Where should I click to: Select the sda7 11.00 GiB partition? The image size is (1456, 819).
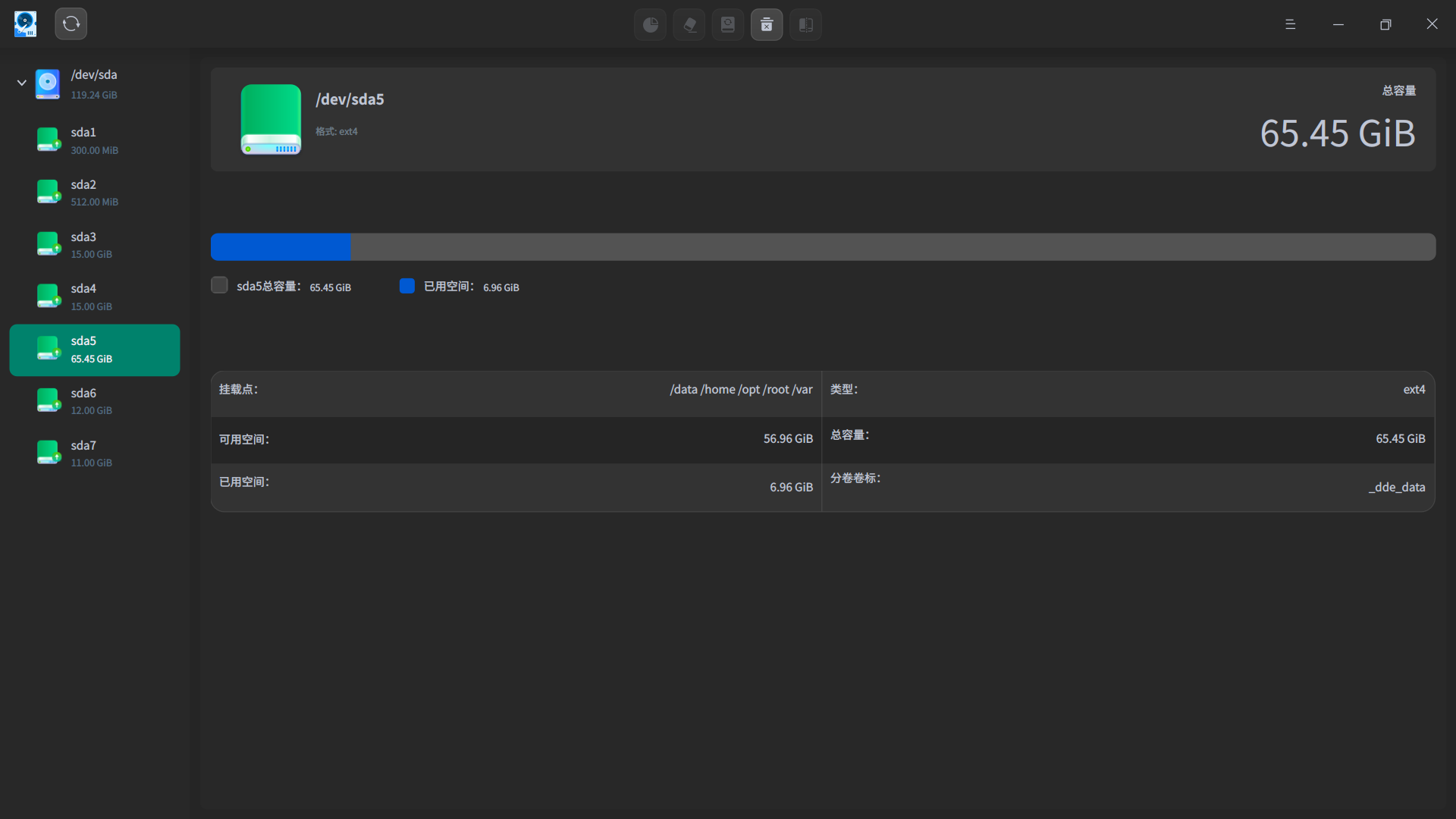[95, 453]
